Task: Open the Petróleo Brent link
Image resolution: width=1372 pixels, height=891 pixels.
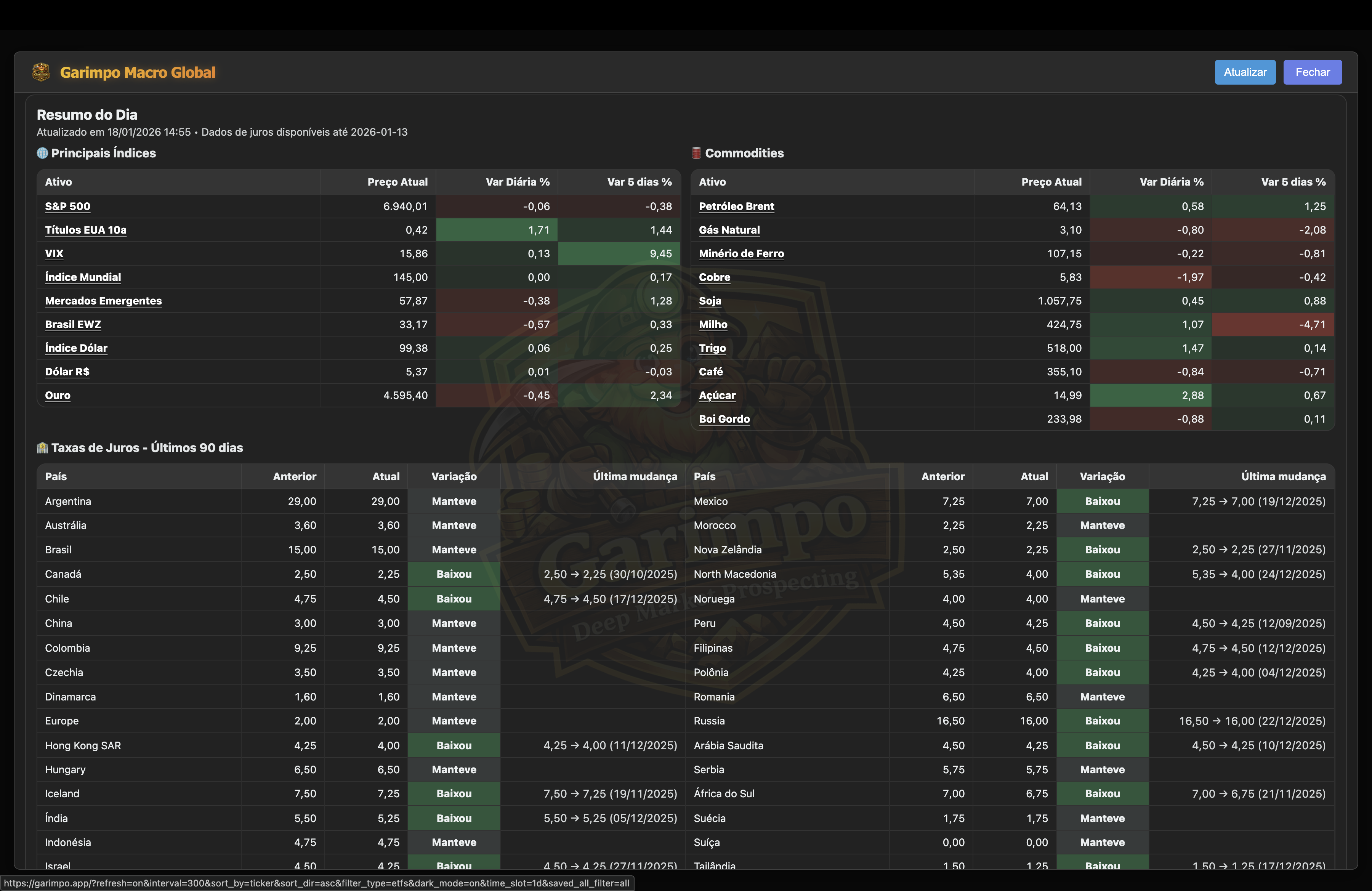Action: pyautogui.click(x=736, y=206)
